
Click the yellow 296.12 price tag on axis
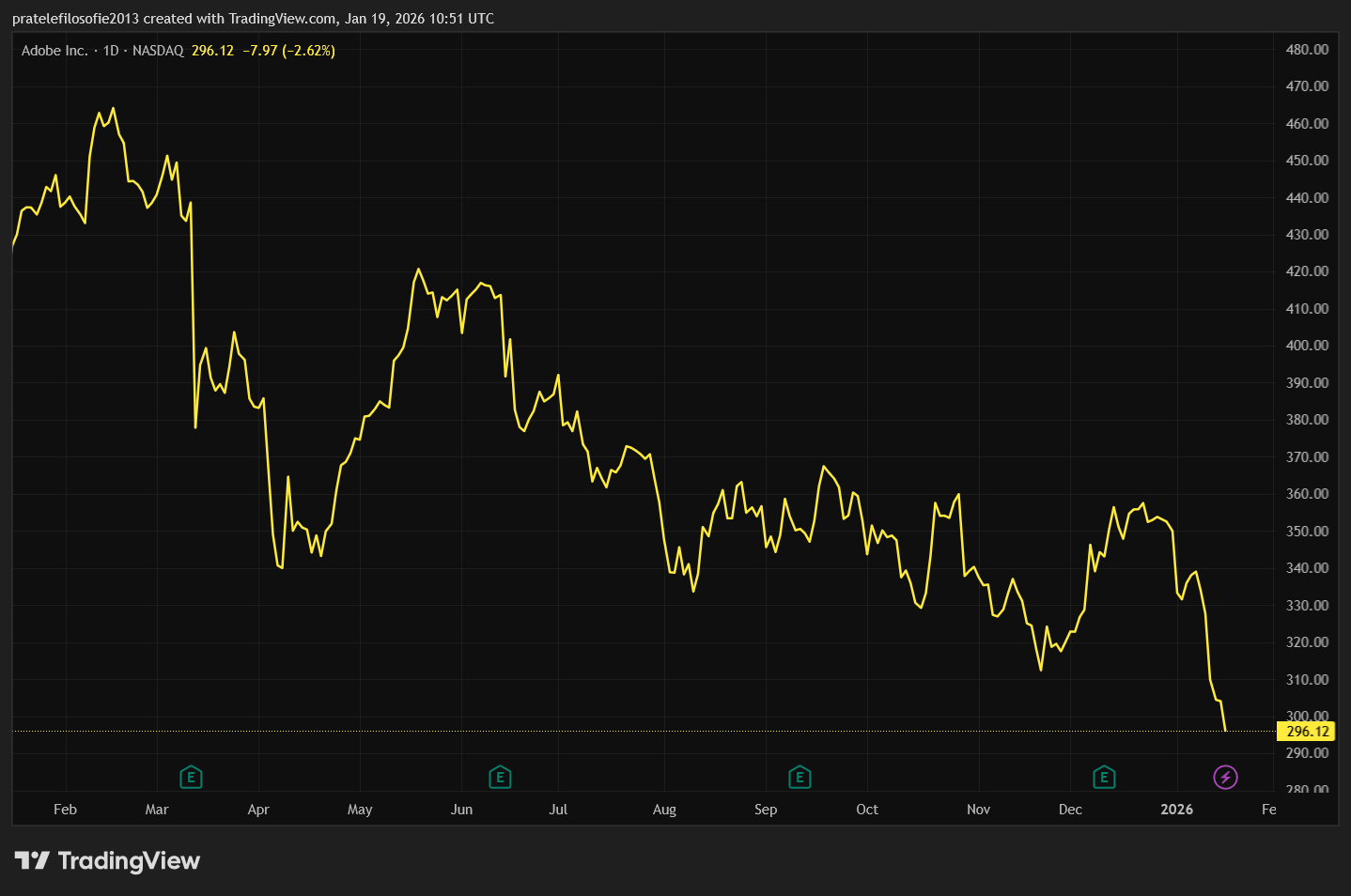click(x=1307, y=731)
